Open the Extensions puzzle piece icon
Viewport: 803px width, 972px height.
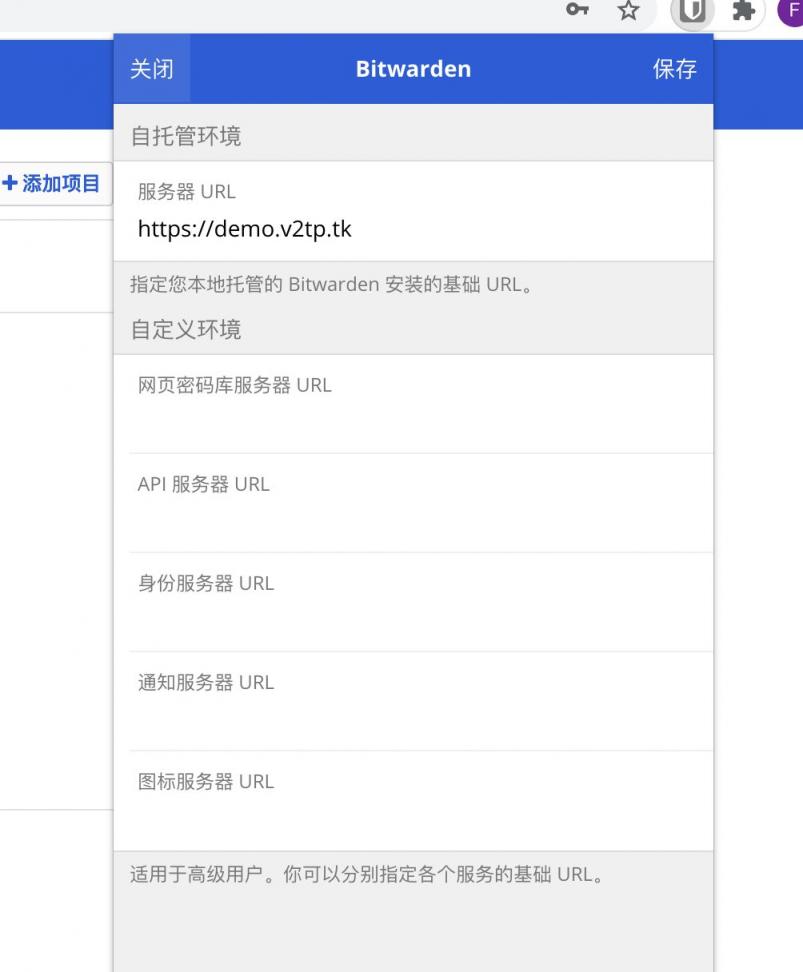tap(743, 11)
